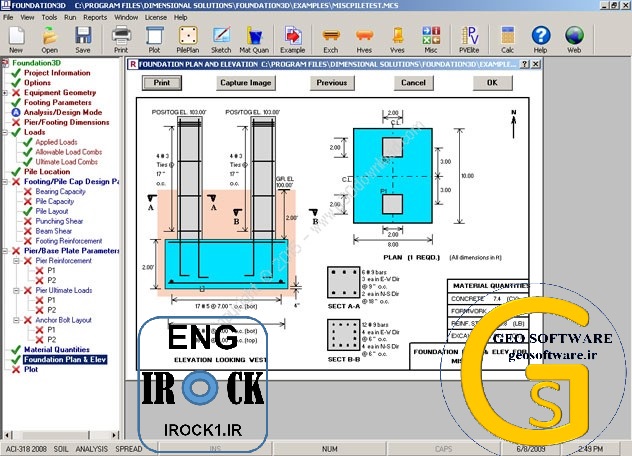Save project with the Save icon

[83, 40]
